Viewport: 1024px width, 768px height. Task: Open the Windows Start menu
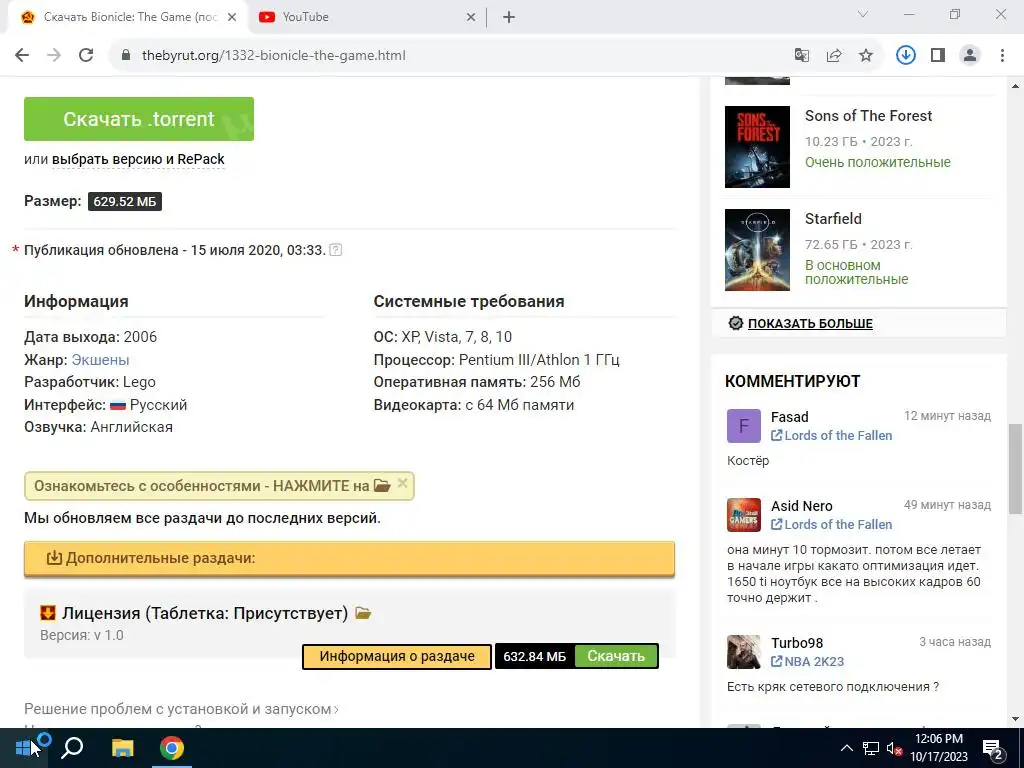[x=24, y=748]
